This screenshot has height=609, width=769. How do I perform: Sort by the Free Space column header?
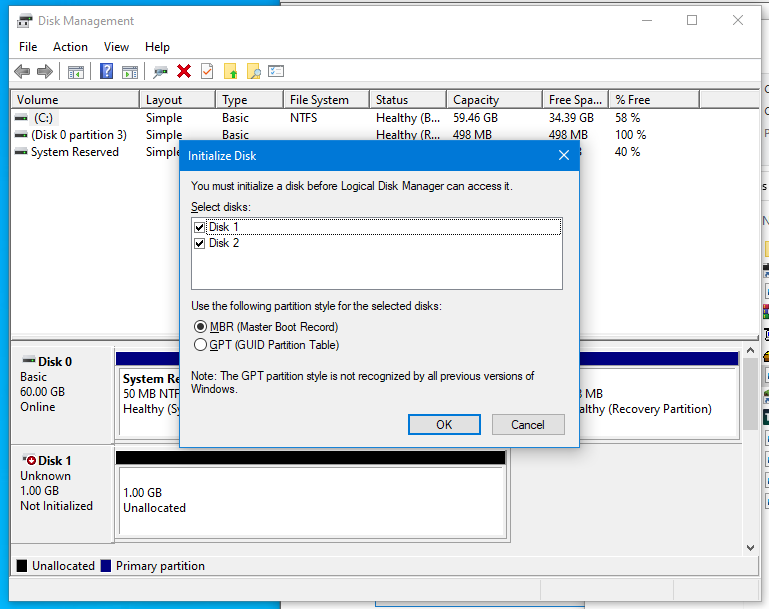[576, 100]
